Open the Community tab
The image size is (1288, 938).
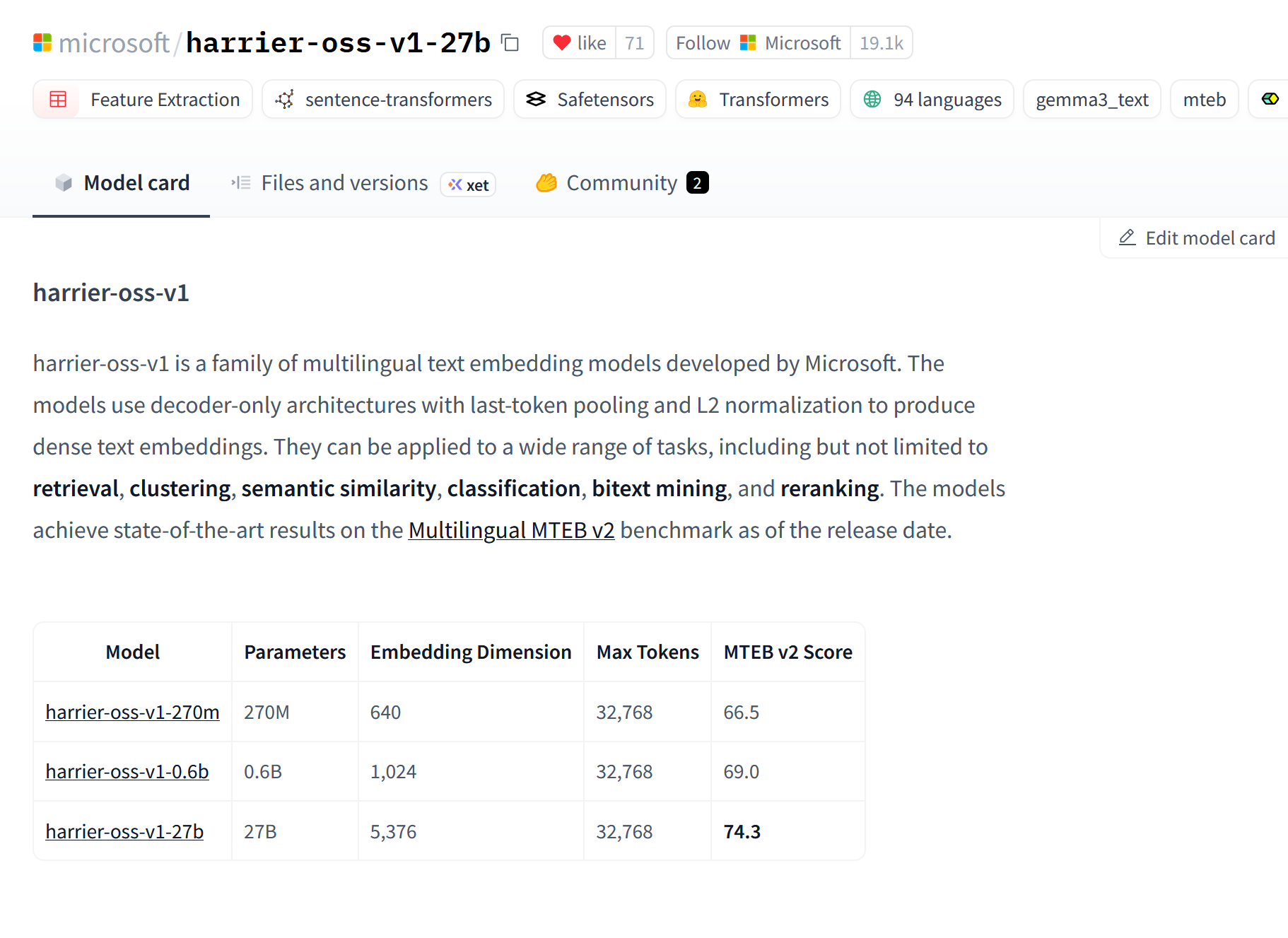621,183
